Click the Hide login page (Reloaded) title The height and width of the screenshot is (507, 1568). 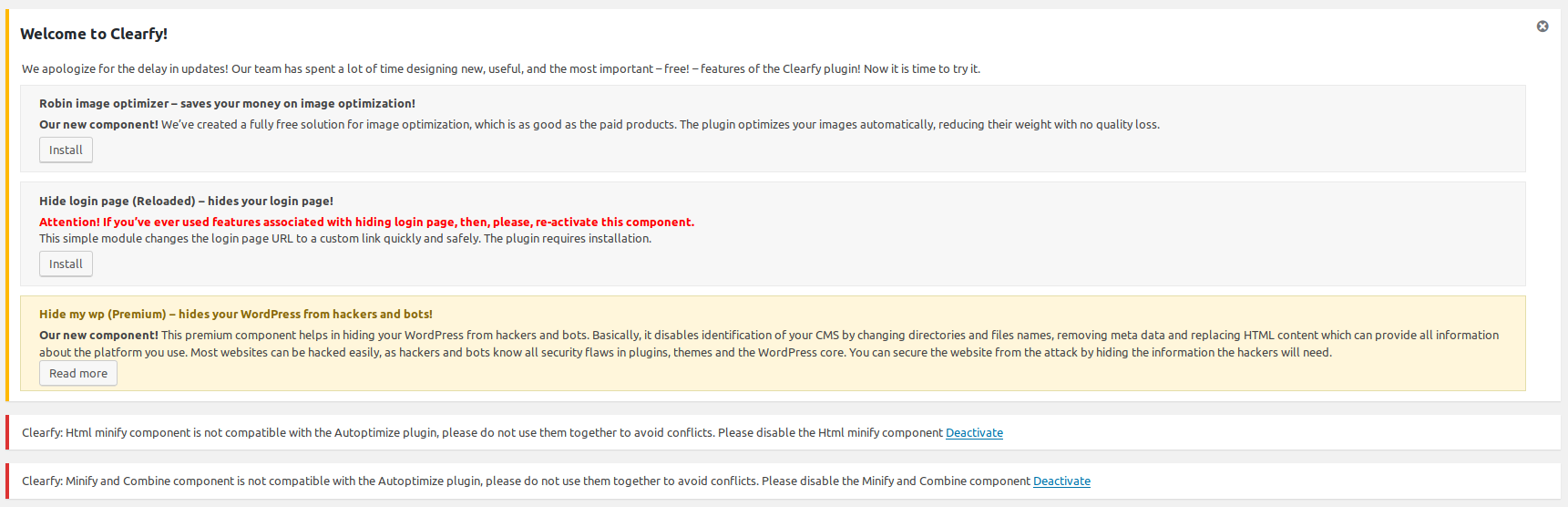pos(186,202)
